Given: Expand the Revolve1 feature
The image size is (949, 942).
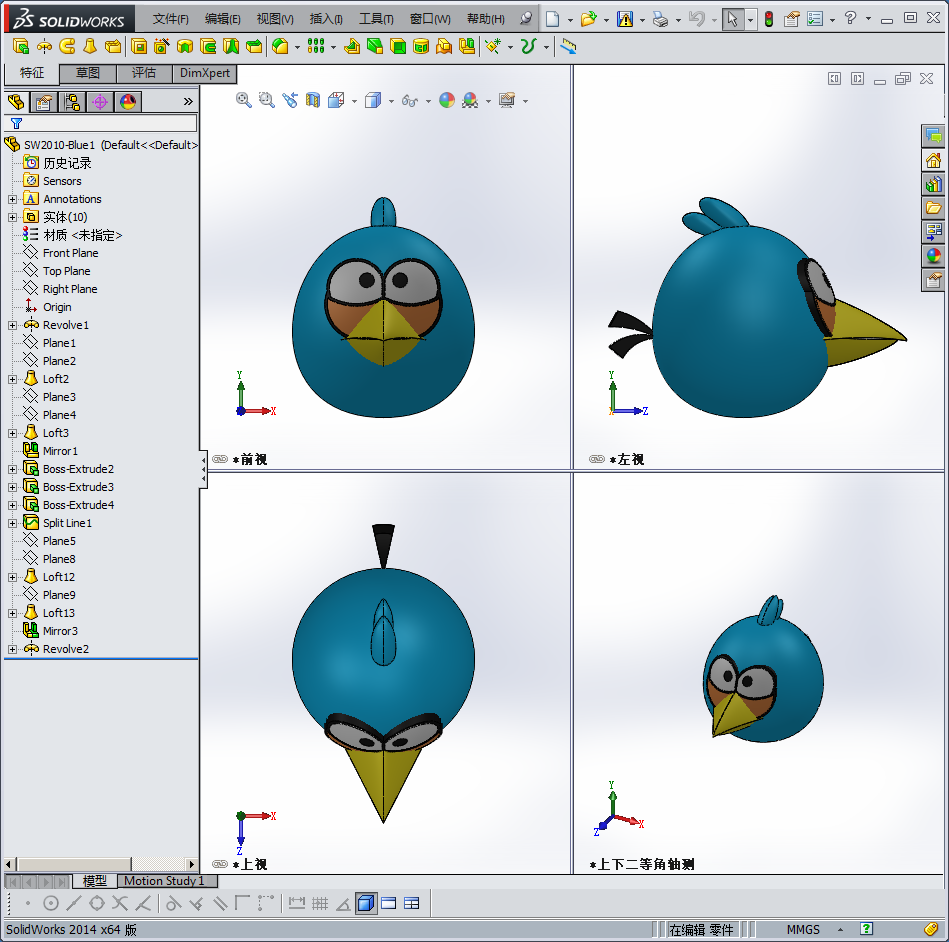Looking at the screenshot, I should pyautogui.click(x=12, y=325).
